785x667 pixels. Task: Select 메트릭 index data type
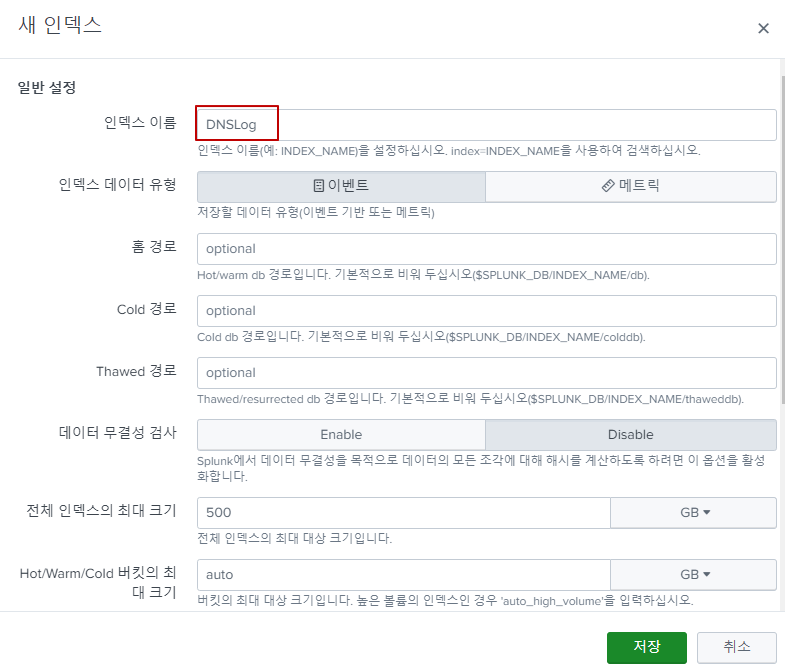coord(631,186)
